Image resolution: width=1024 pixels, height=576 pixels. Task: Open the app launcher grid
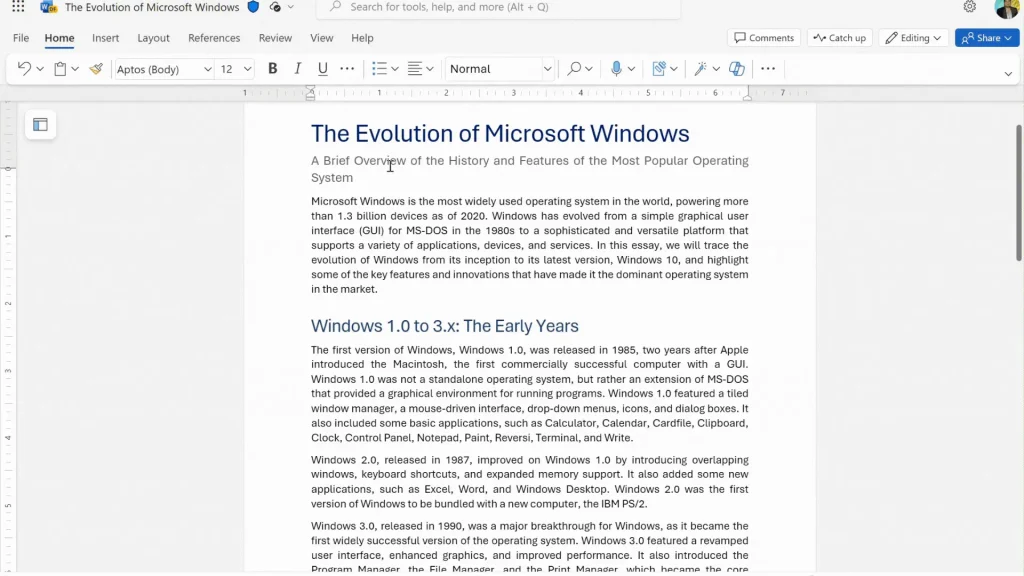coord(18,7)
